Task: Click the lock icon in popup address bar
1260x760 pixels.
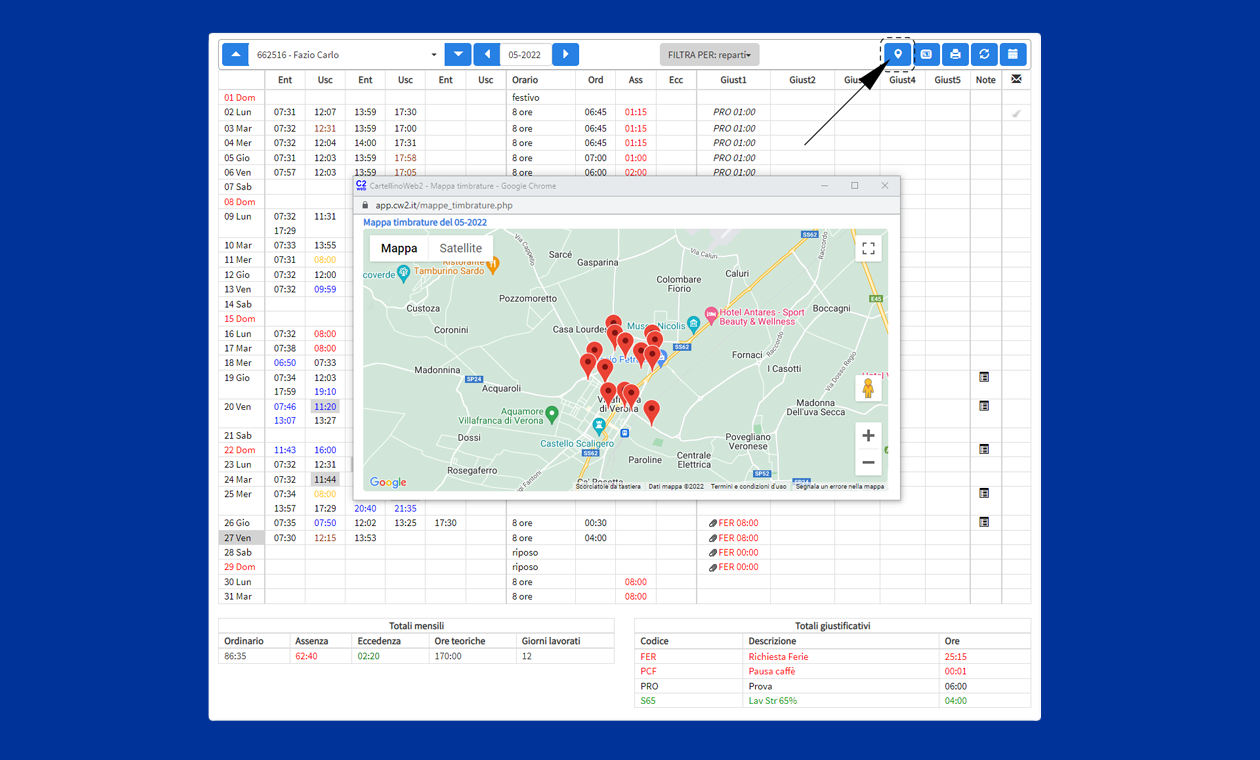Action: (365, 205)
